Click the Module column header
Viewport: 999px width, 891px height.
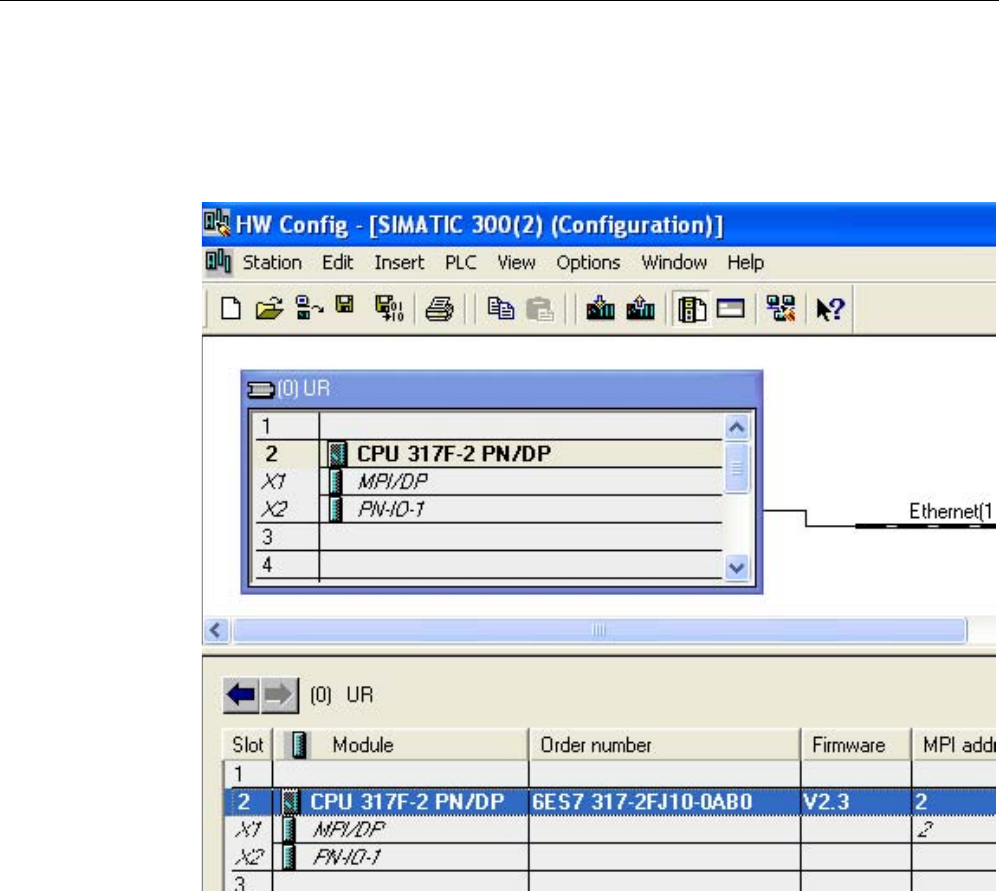point(401,744)
